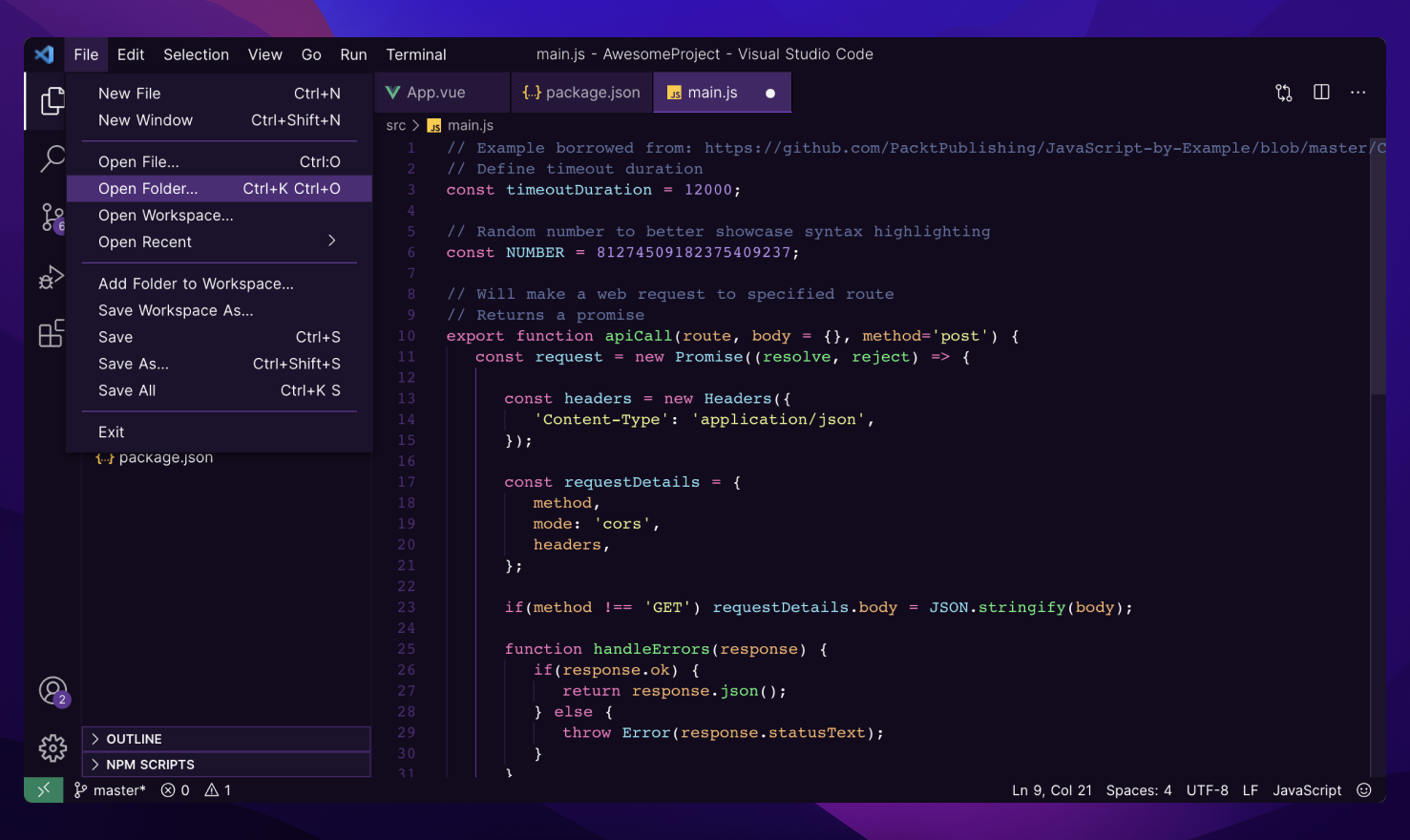
Task: Expand the Open Recent submenu
Action: click(x=220, y=242)
